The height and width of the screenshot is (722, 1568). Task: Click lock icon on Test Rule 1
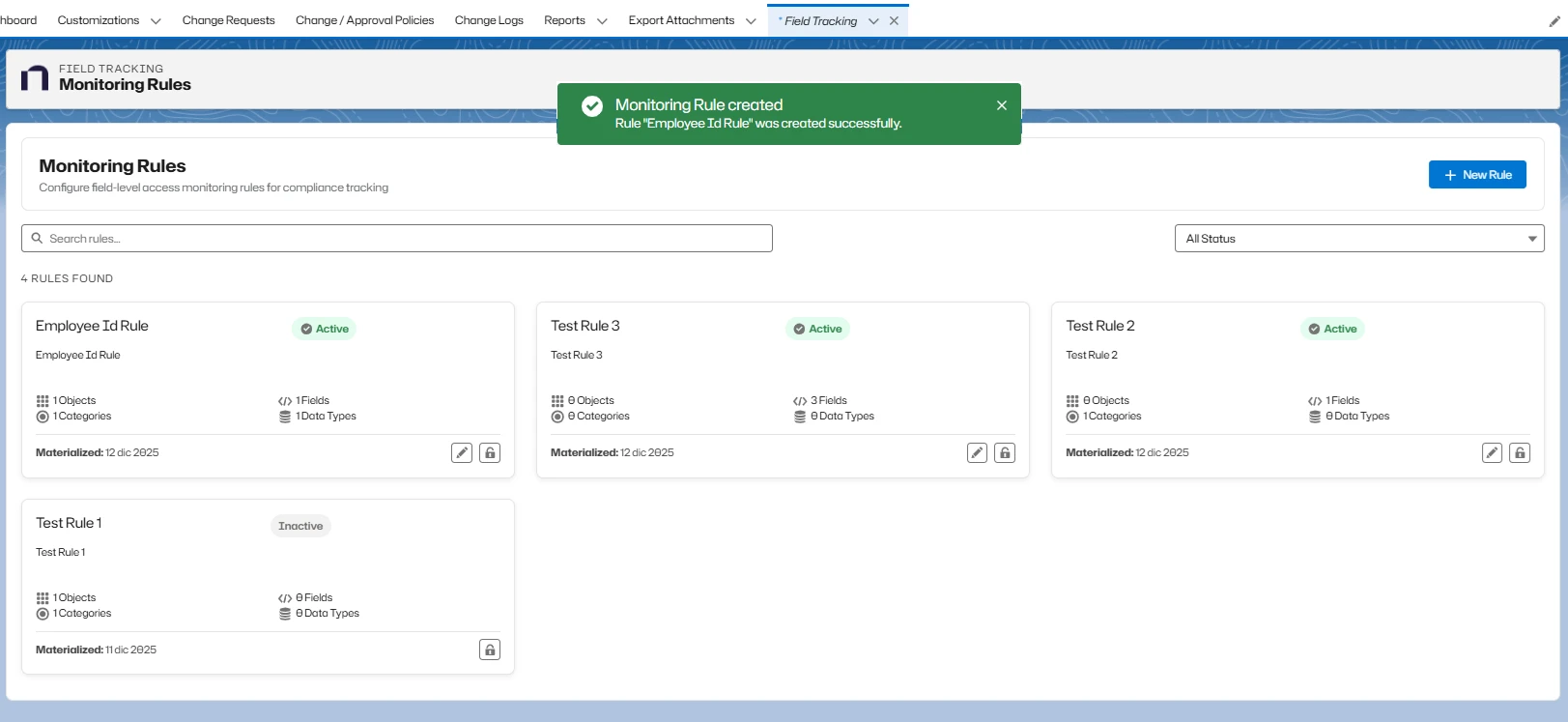point(490,650)
